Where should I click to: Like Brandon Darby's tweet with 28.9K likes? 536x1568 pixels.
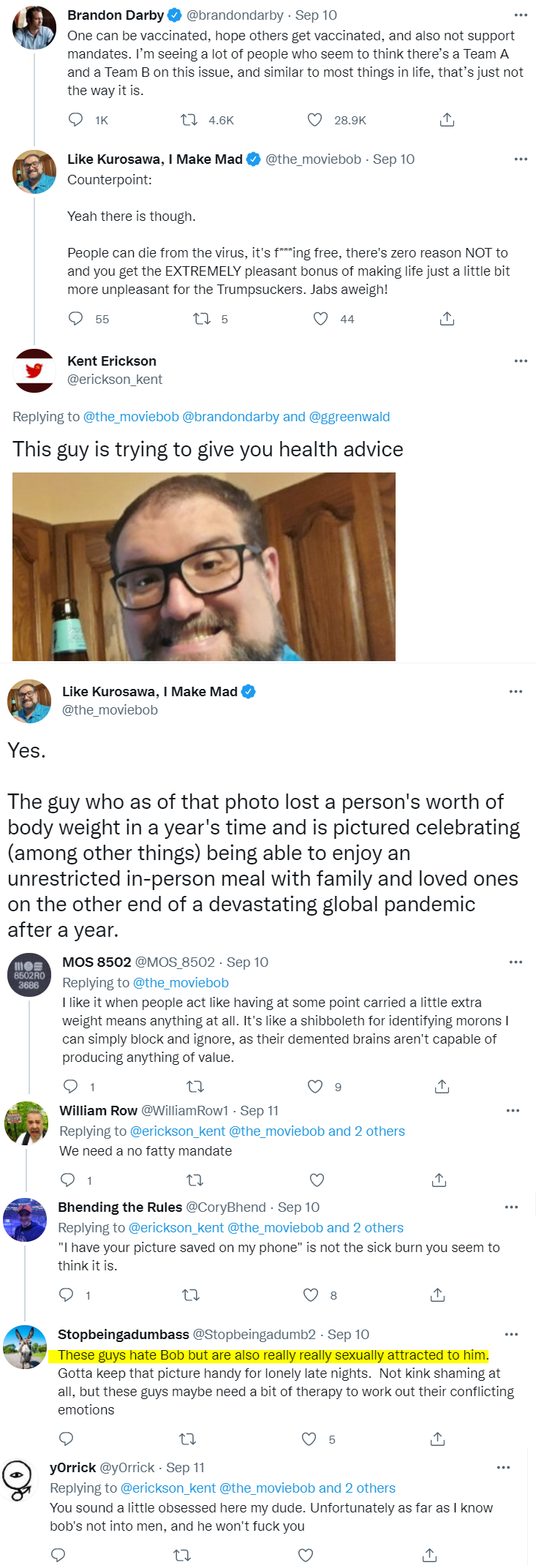pyautogui.click(x=315, y=120)
